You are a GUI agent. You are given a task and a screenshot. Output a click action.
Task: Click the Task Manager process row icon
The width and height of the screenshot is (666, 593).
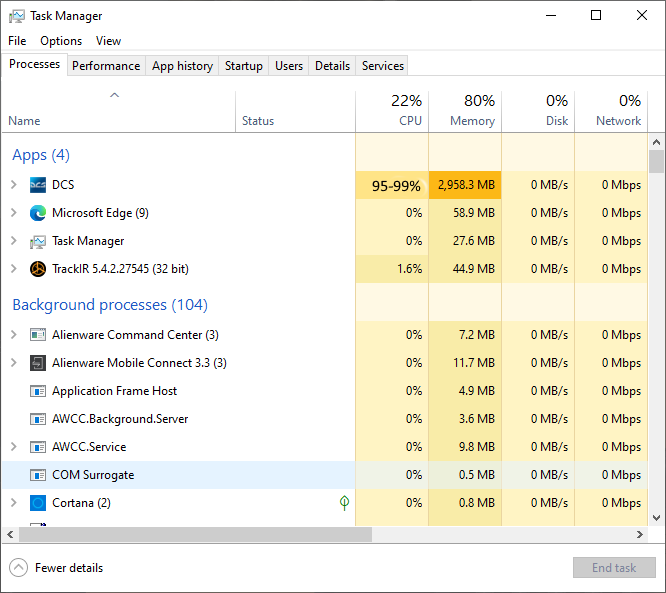click(x=38, y=241)
